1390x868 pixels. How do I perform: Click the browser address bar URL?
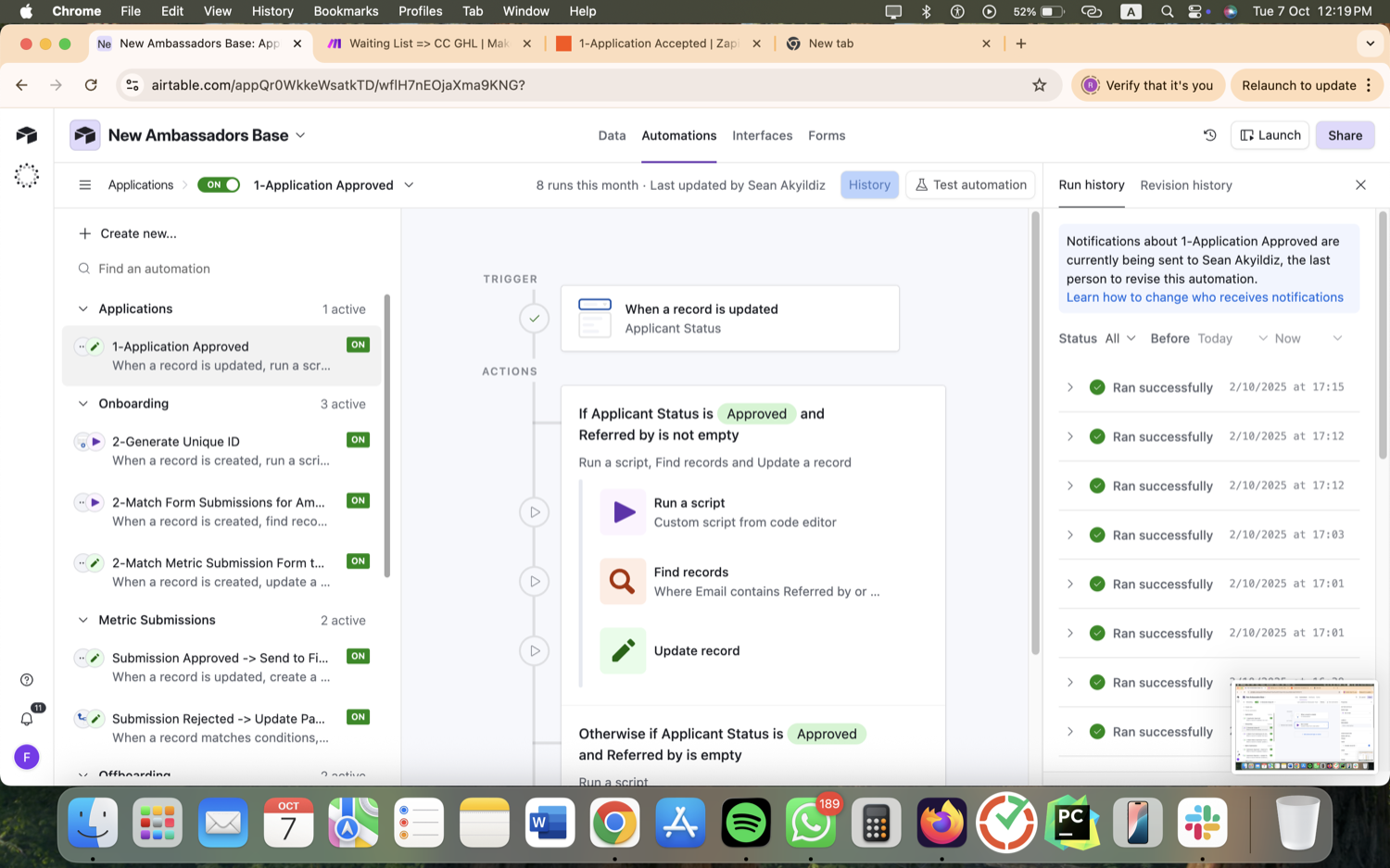click(338, 85)
